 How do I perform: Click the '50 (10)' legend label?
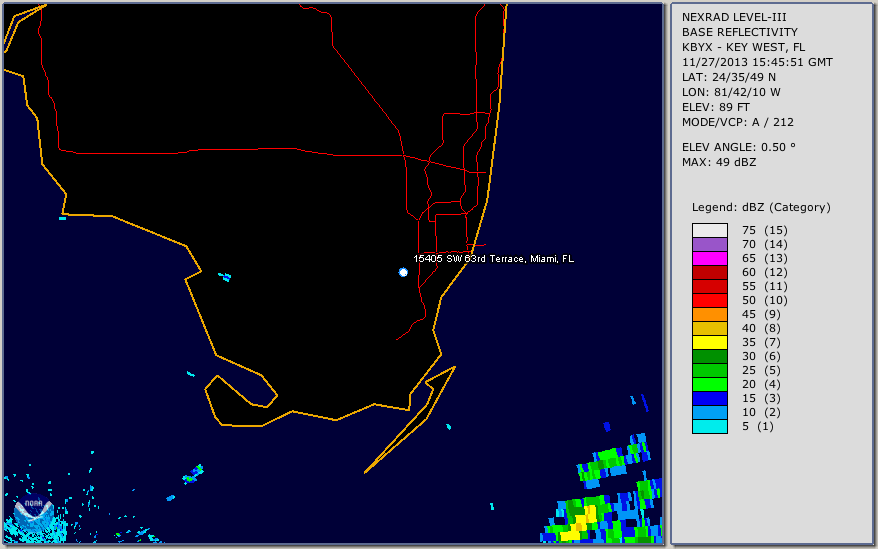pos(765,300)
